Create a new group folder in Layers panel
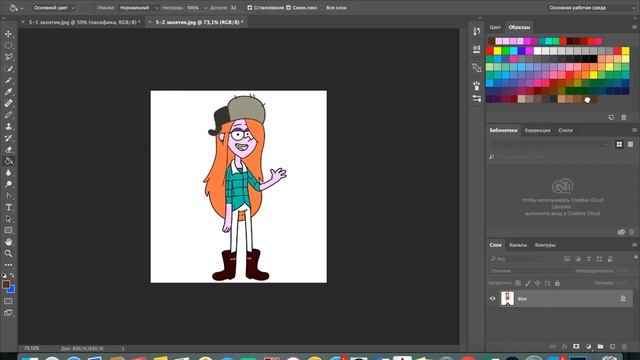This screenshot has width=640, height=360. (600, 347)
